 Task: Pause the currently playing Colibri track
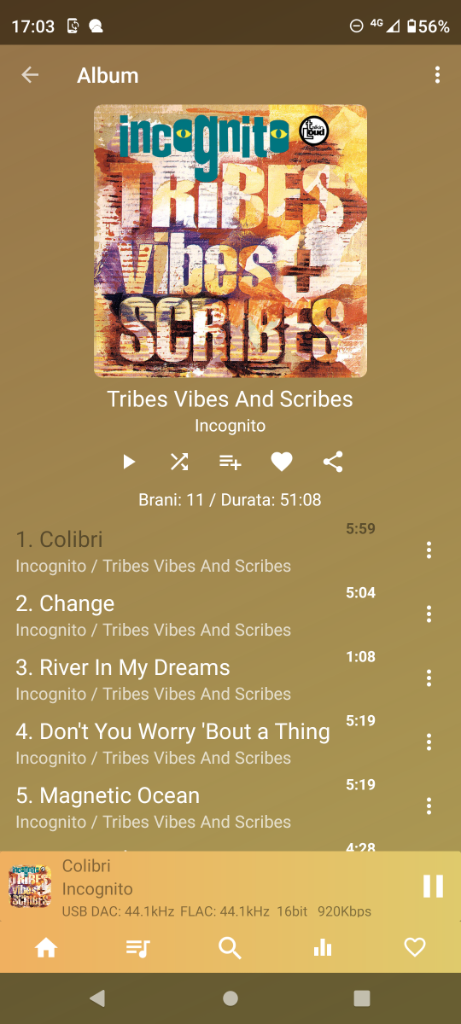coord(433,886)
